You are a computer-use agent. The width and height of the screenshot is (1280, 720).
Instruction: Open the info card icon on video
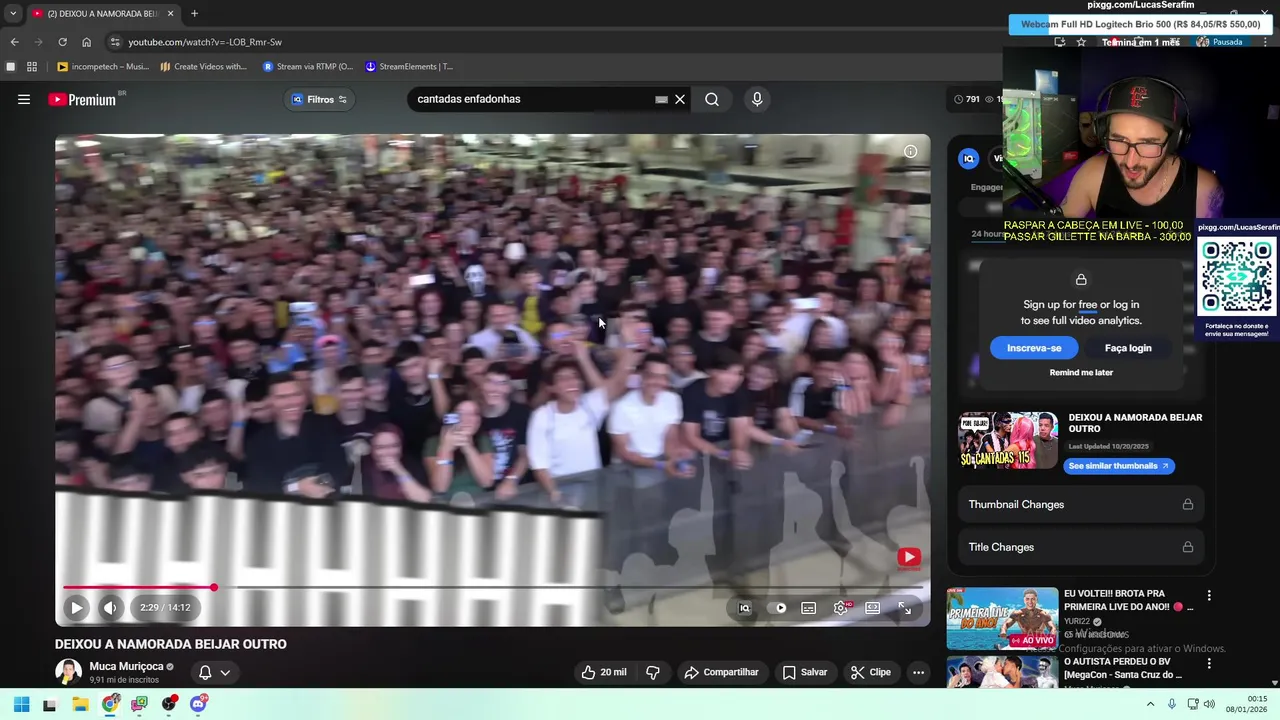(x=910, y=151)
